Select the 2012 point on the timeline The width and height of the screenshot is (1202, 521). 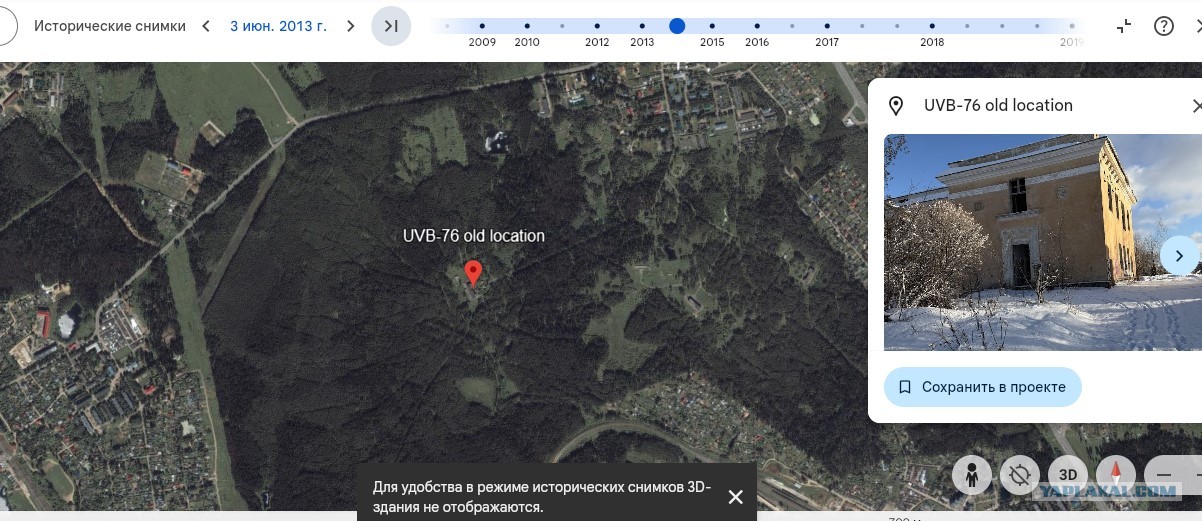coord(597,26)
